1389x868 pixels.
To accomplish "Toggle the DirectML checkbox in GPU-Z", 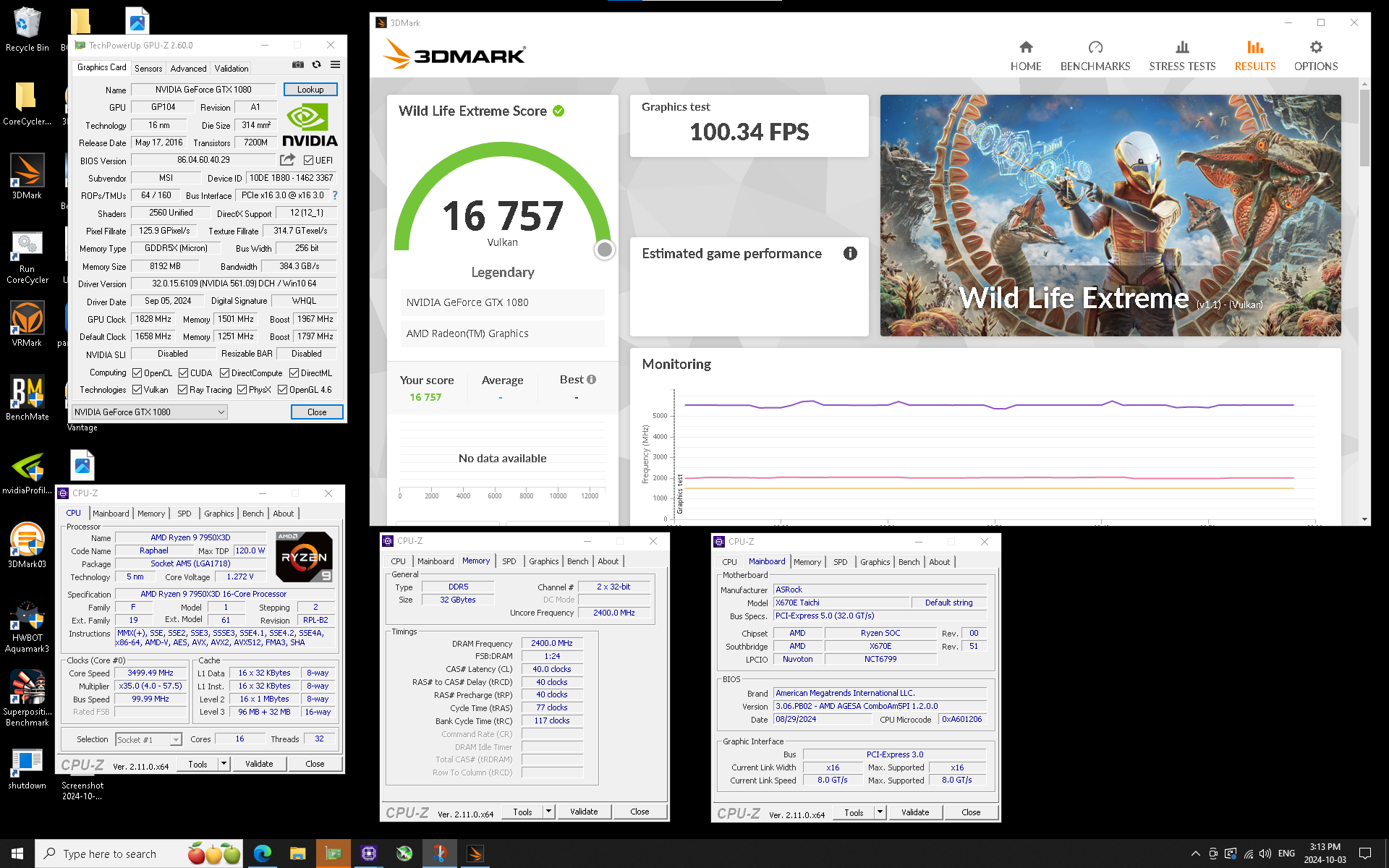I will [x=294, y=373].
